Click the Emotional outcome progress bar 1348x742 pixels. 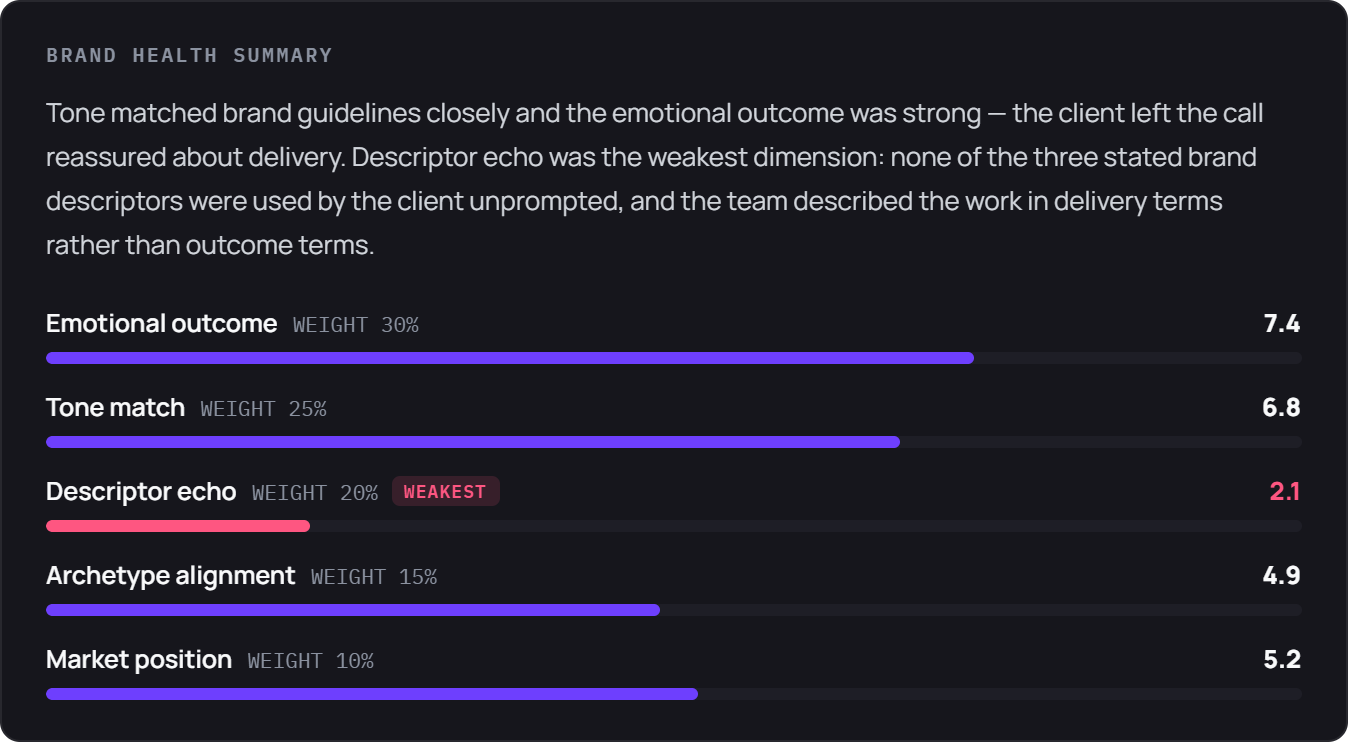[674, 358]
